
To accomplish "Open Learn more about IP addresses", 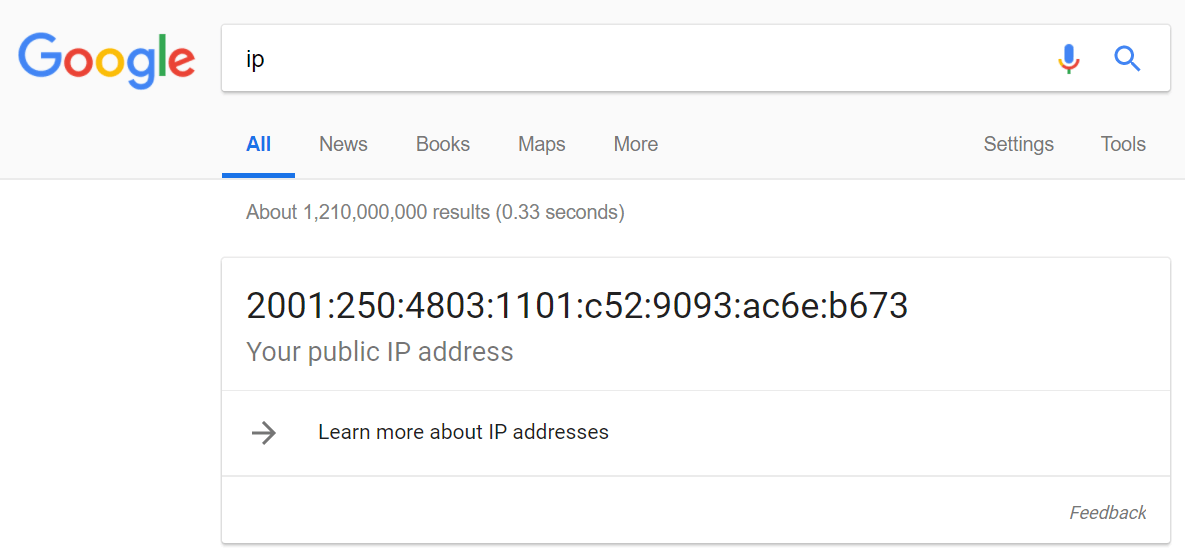I will tap(463, 432).
